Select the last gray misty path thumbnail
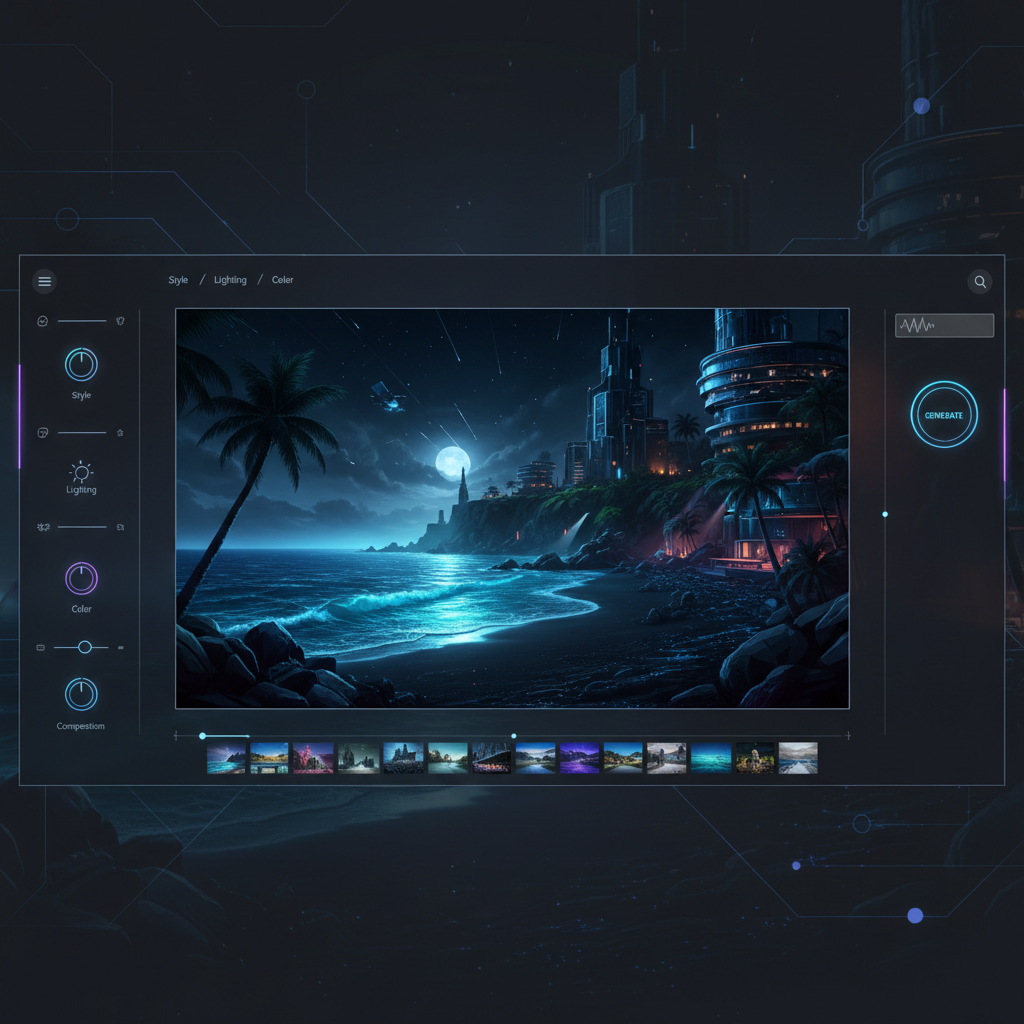This screenshot has width=1024, height=1024. click(x=798, y=758)
